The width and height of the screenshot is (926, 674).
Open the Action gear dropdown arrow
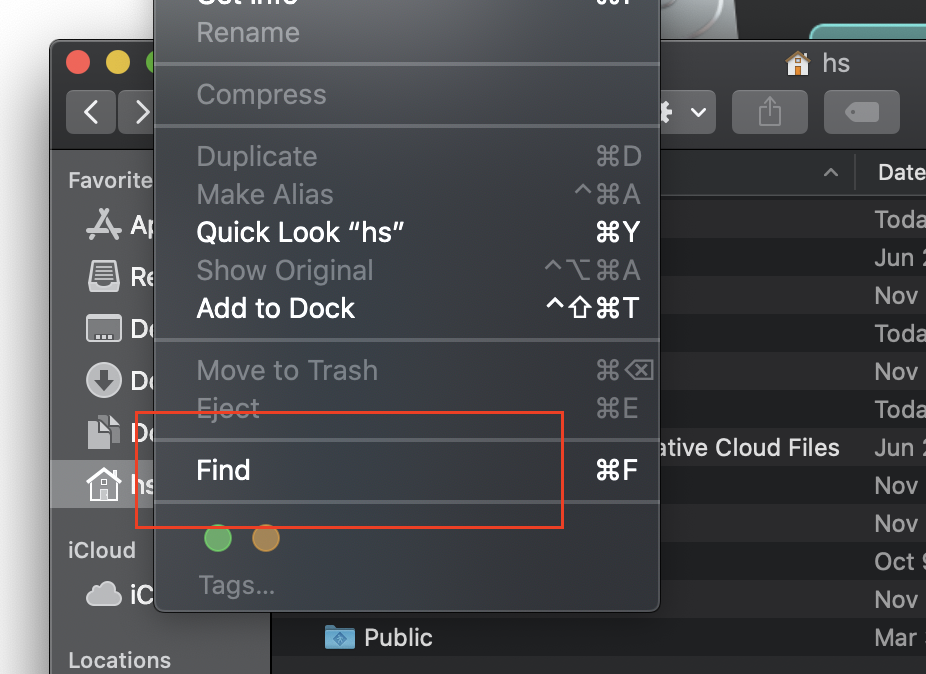pyautogui.click(x=697, y=112)
